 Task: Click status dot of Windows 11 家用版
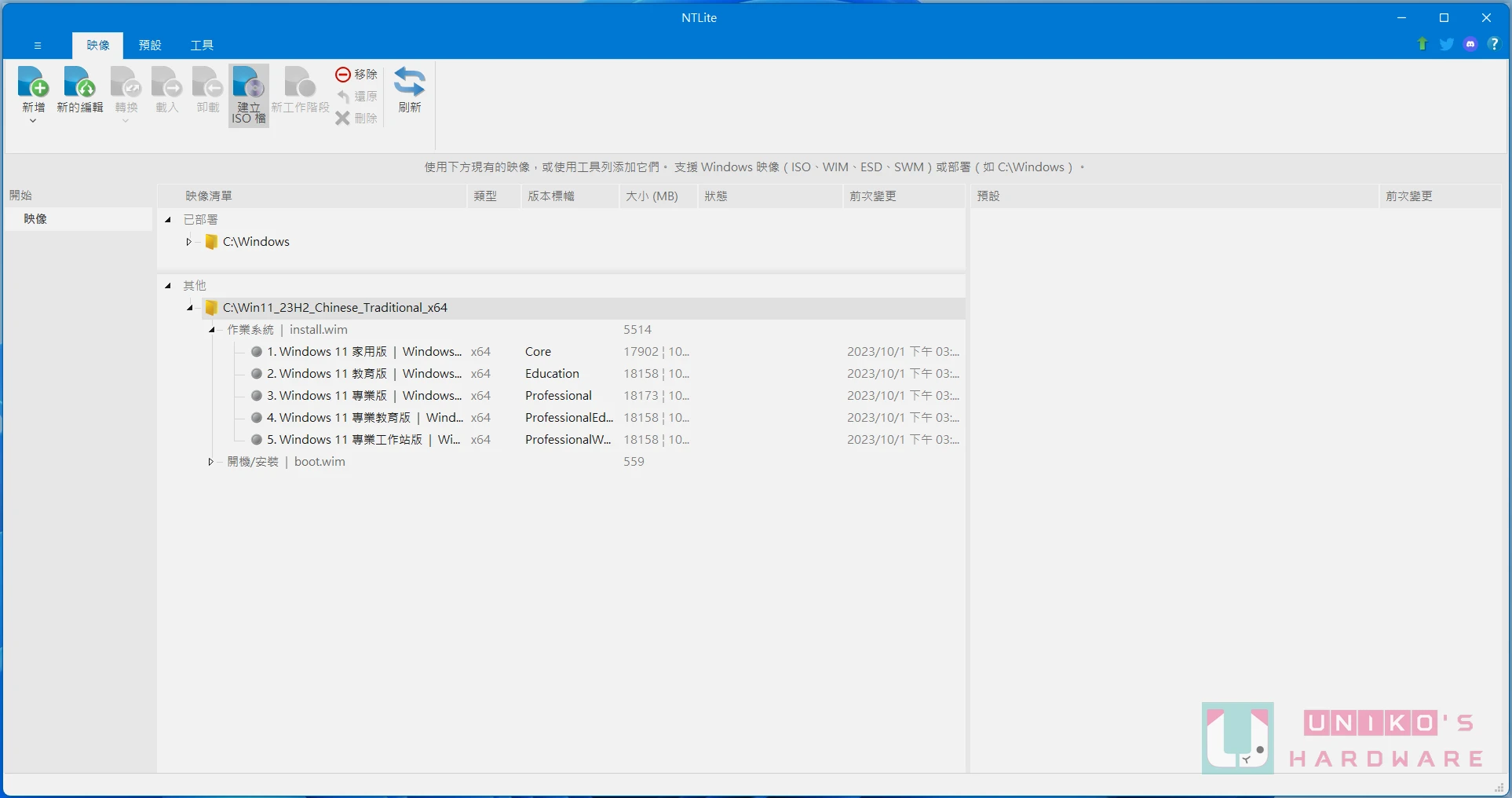point(256,352)
